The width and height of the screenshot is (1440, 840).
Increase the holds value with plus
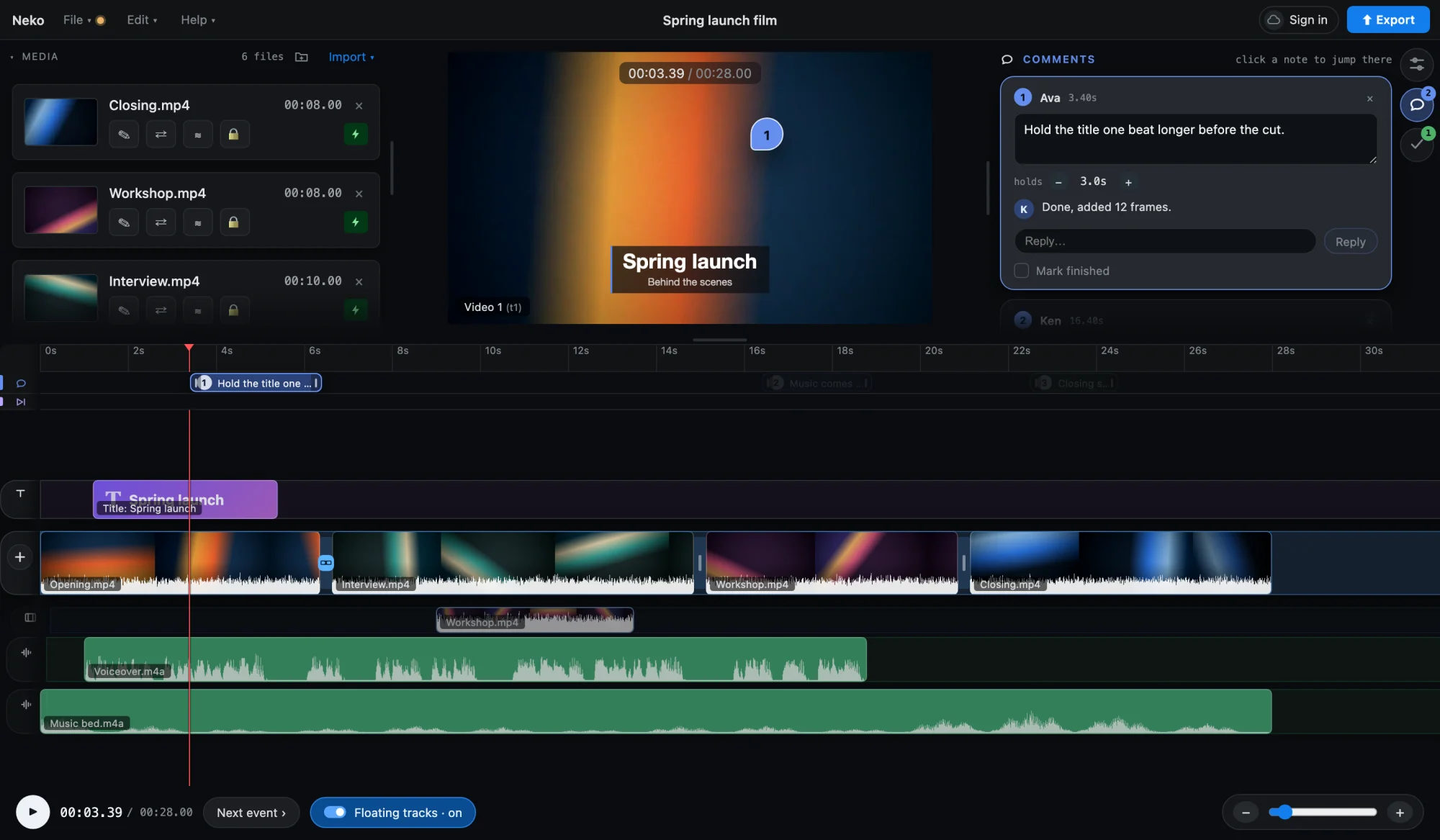click(x=1128, y=183)
